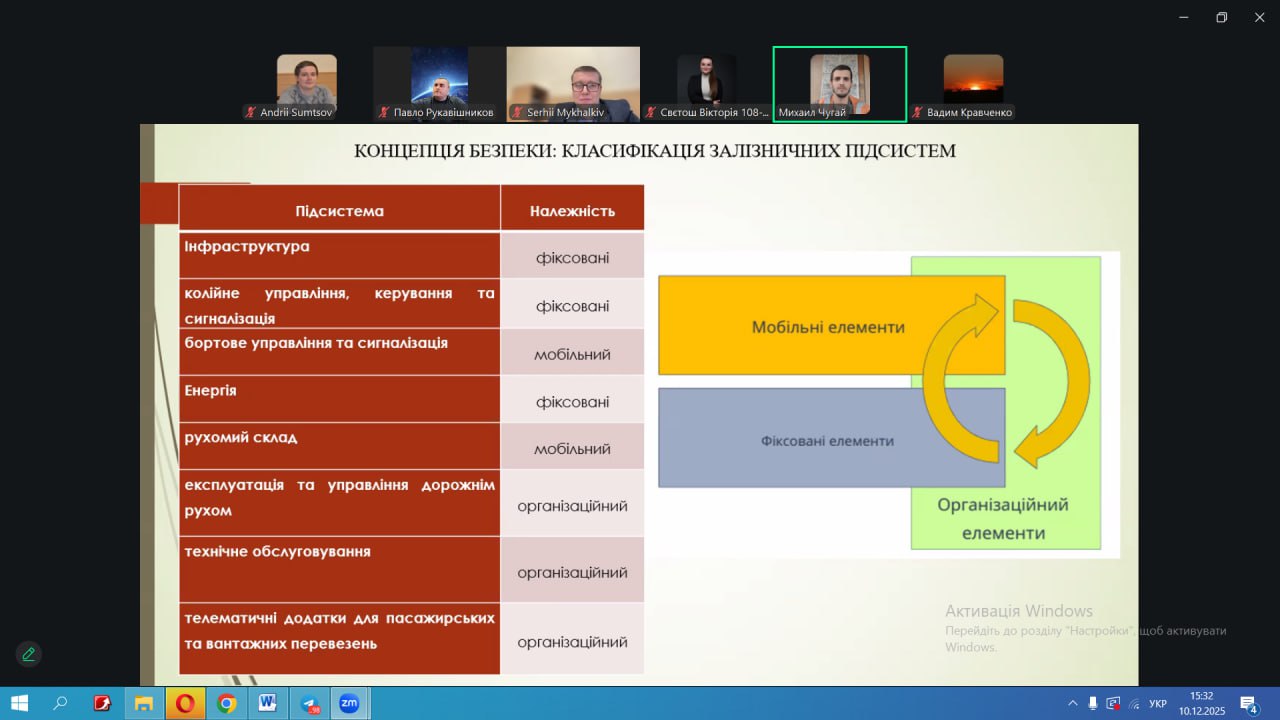
Task: Select Serhii Mykhalkiv's video thumbnail
Action: 573,84
